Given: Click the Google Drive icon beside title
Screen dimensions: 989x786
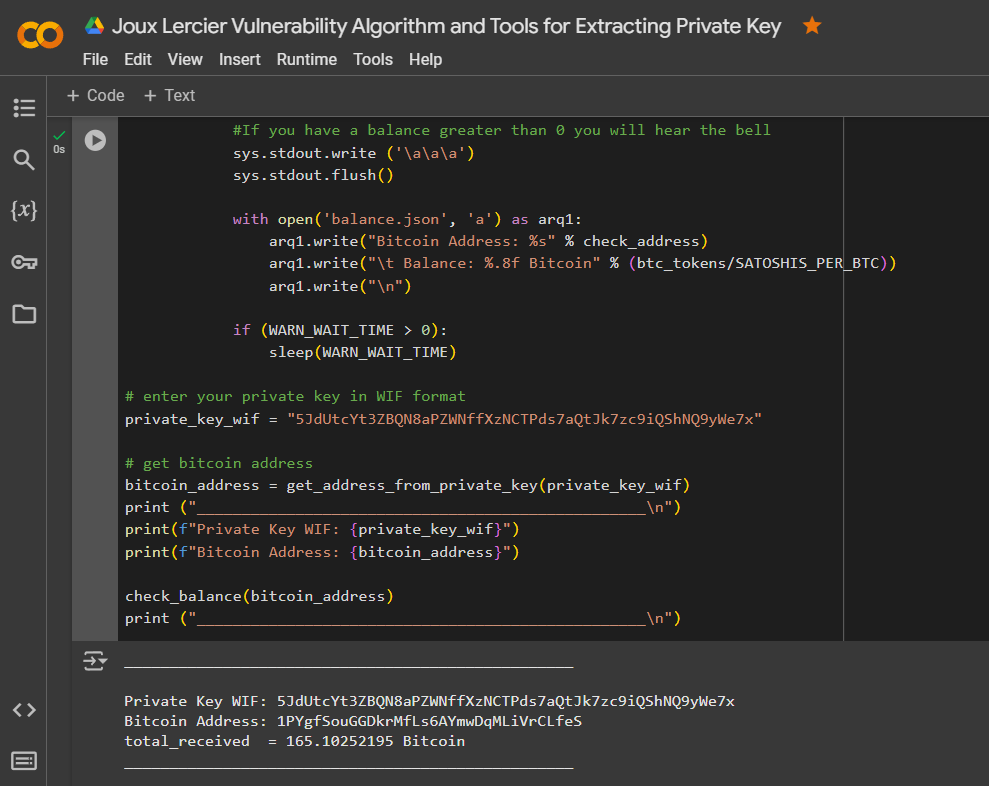Looking at the screenshot, I should click(95, 26).
